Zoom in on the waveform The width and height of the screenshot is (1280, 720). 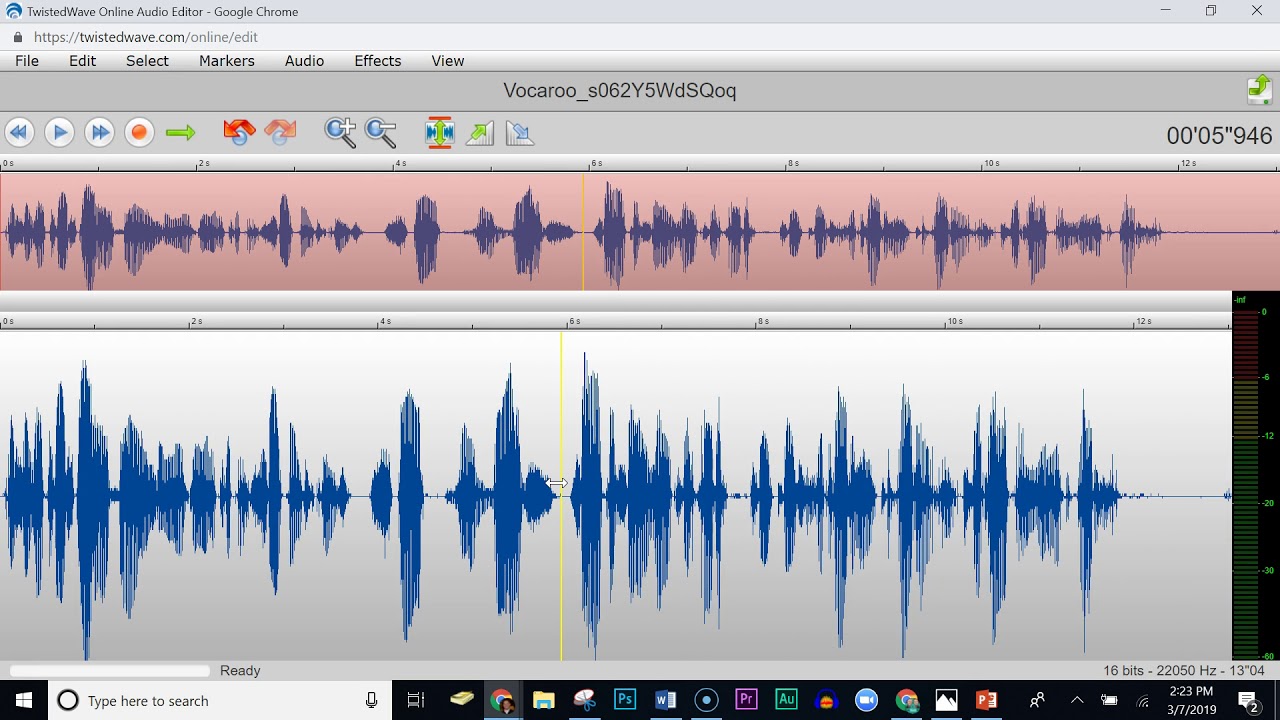tap(340, 132)
